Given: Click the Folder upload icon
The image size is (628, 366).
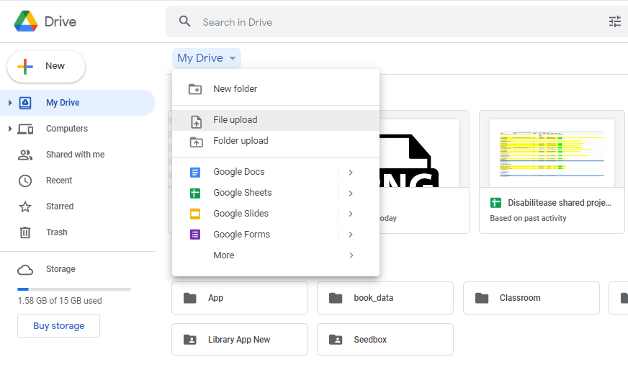Looking at the screenshot, I should (196, 142).
